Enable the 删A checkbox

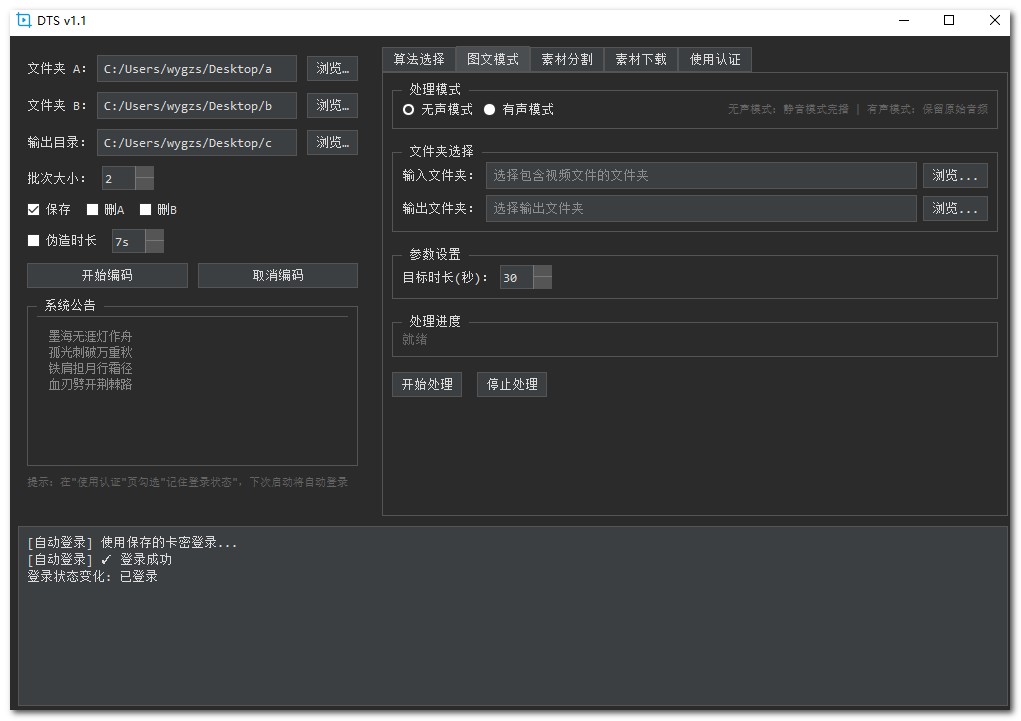click(x=93, y=210)
